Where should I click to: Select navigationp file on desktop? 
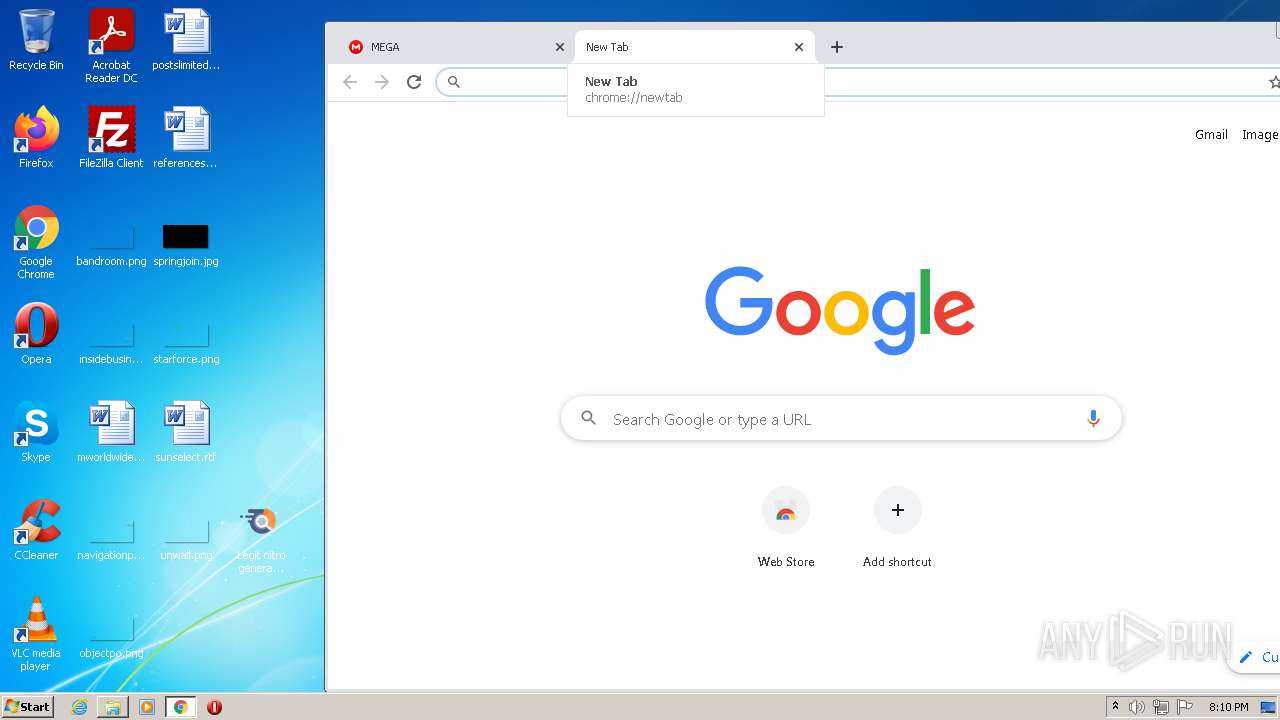[x=111, y=538]
